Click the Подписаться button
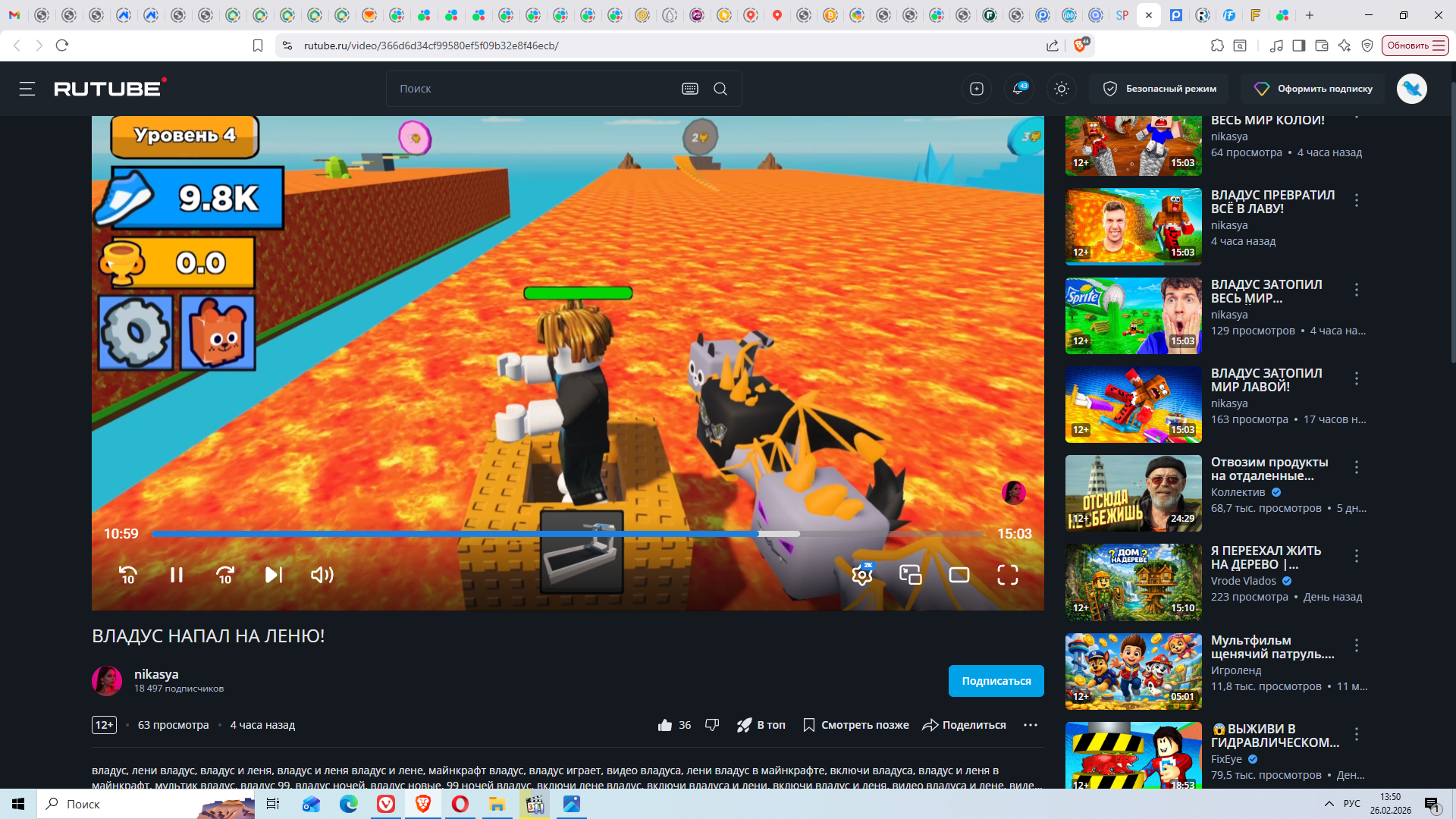This screenshot has height=819, width=1456. tap(996, 681)
